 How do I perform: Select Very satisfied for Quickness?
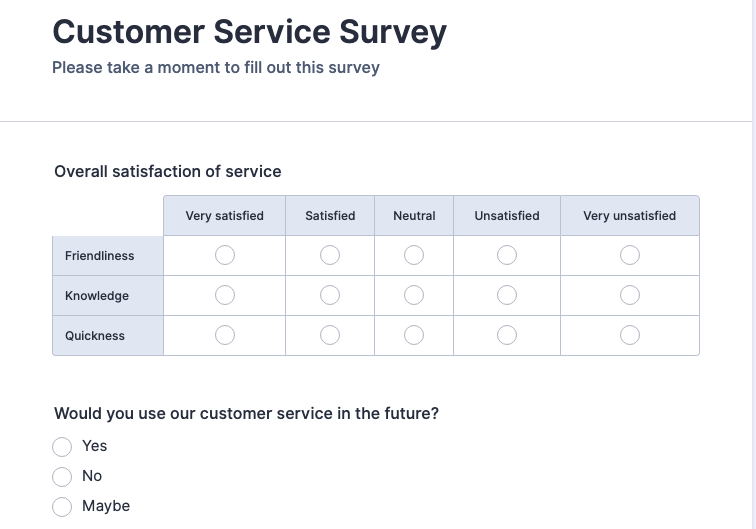pos(225,335)
